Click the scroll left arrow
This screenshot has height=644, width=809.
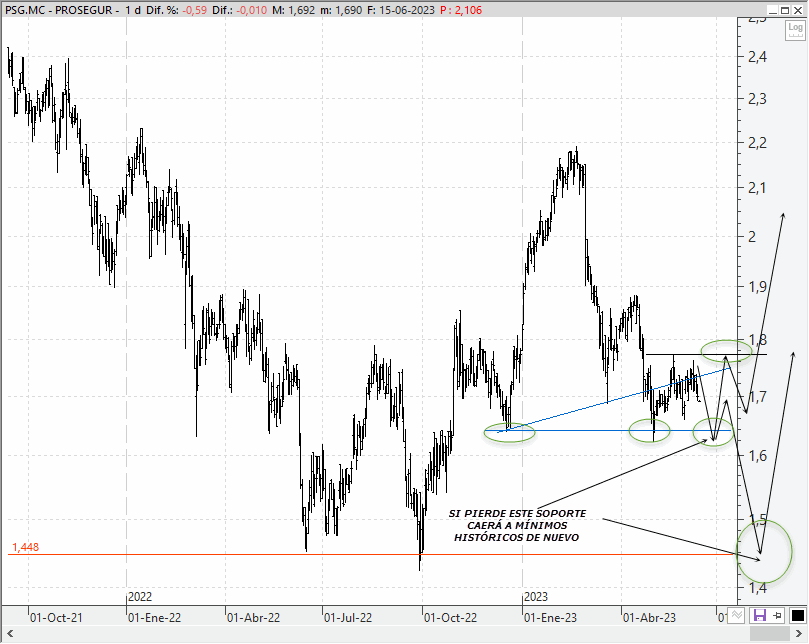pyautogui.click(x=9, y=633)
